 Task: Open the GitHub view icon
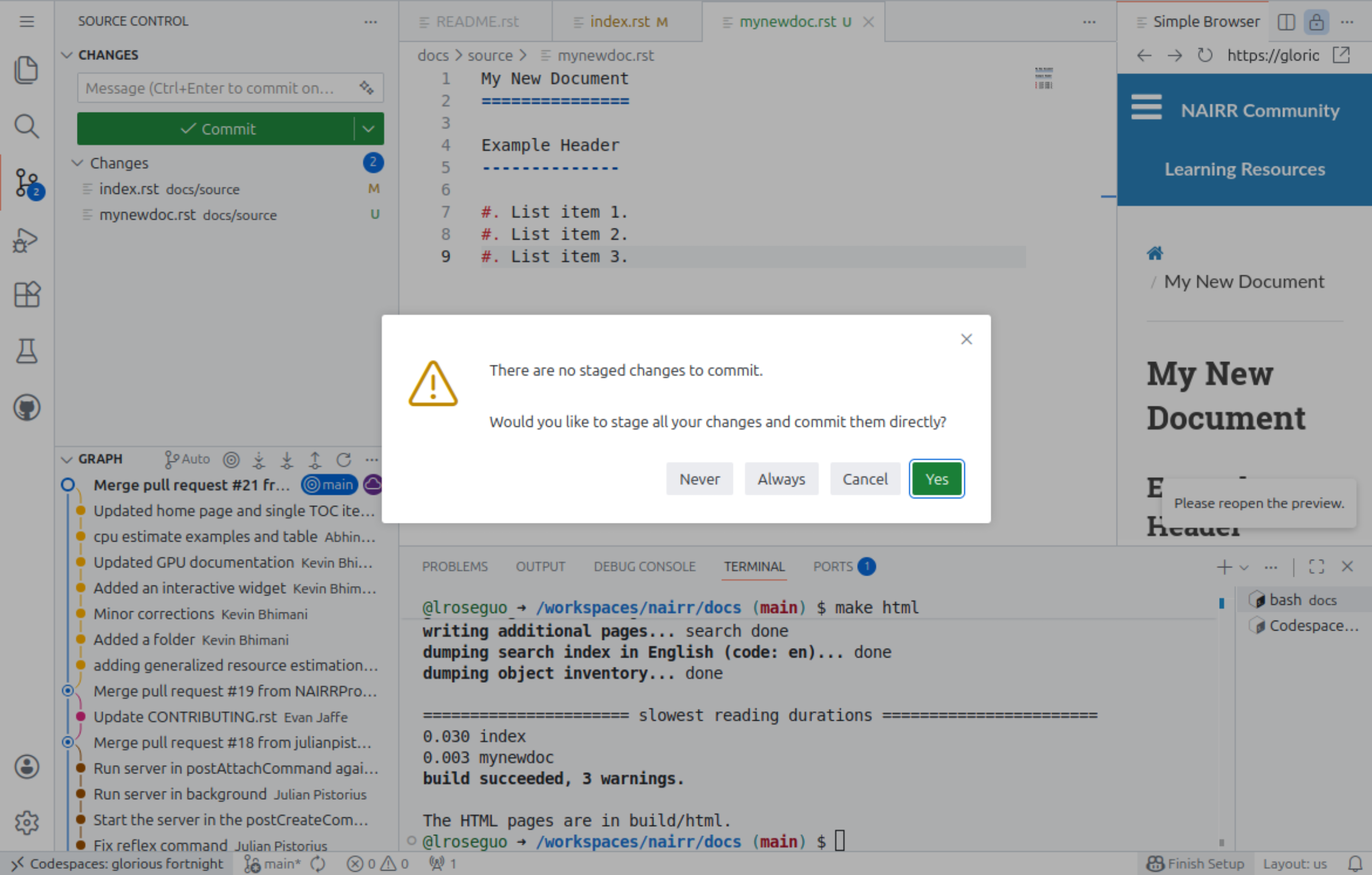point(27,408)
